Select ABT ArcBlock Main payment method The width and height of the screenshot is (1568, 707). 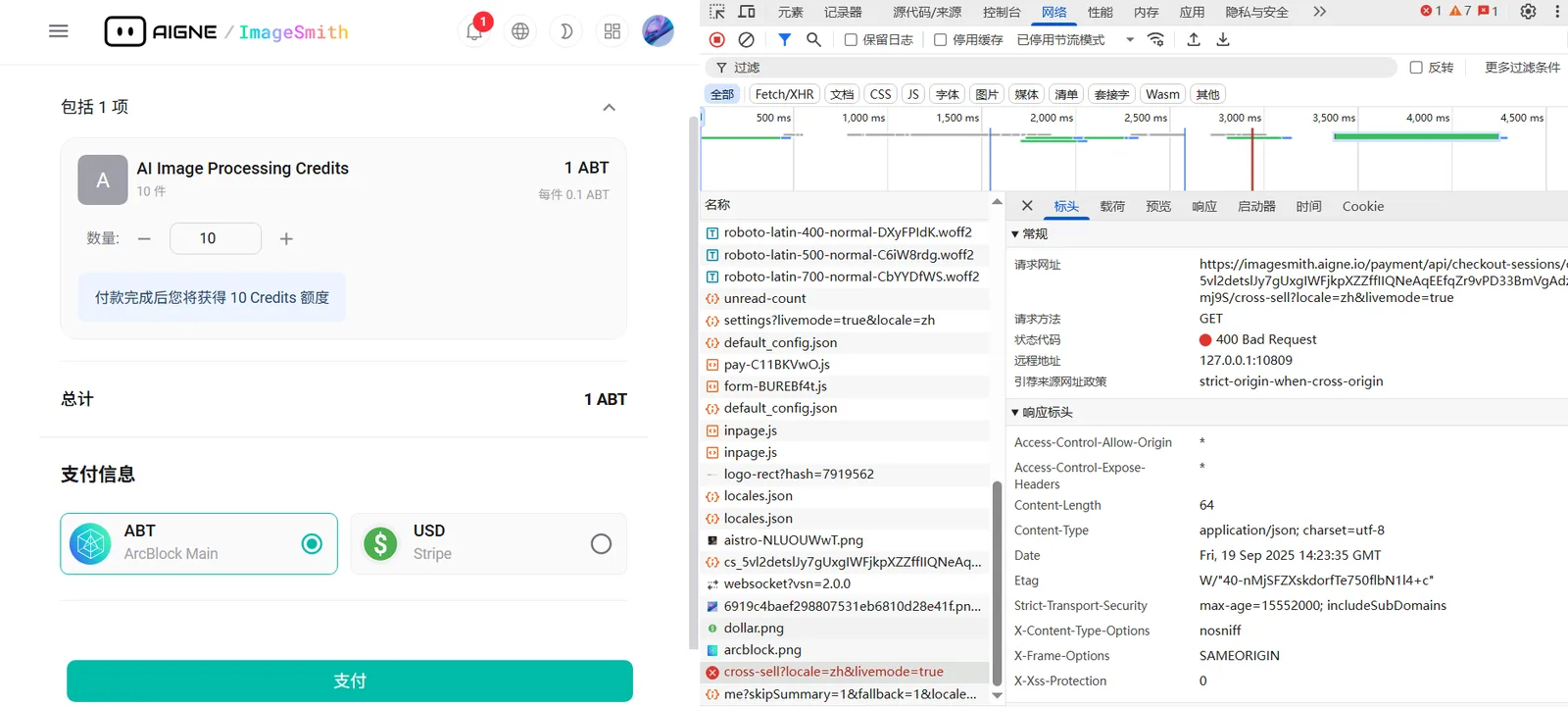pyautogui.click(x=199, y=543)
